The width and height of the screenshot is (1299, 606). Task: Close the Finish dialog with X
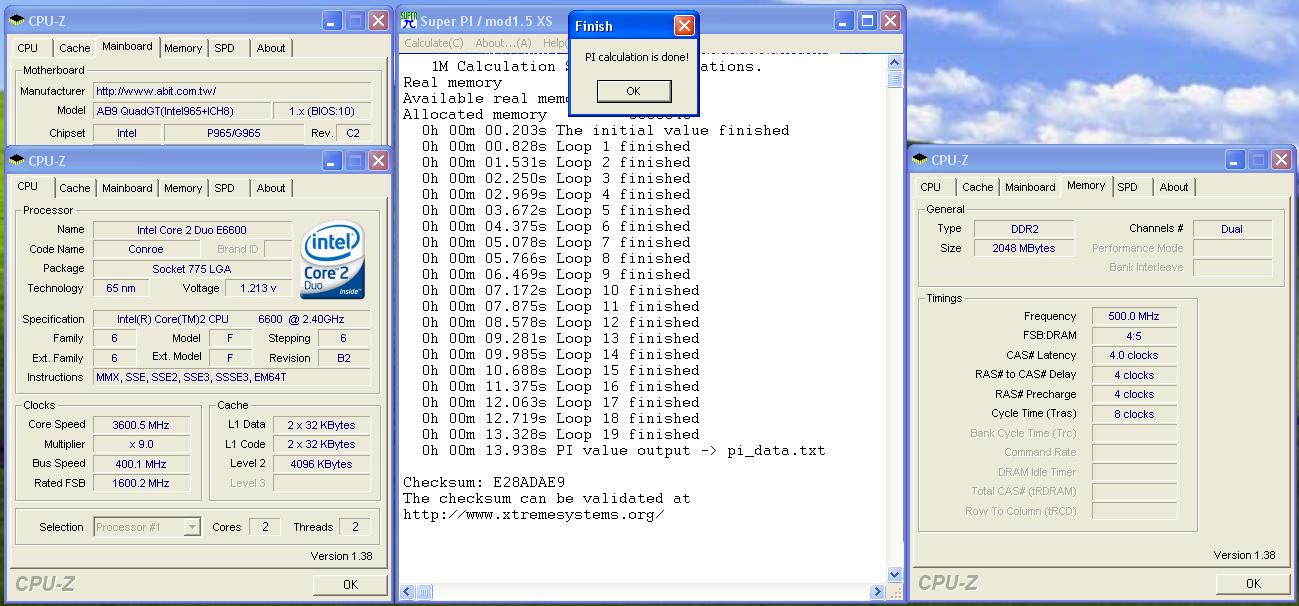pyautogui.click(x=684, y=26)
